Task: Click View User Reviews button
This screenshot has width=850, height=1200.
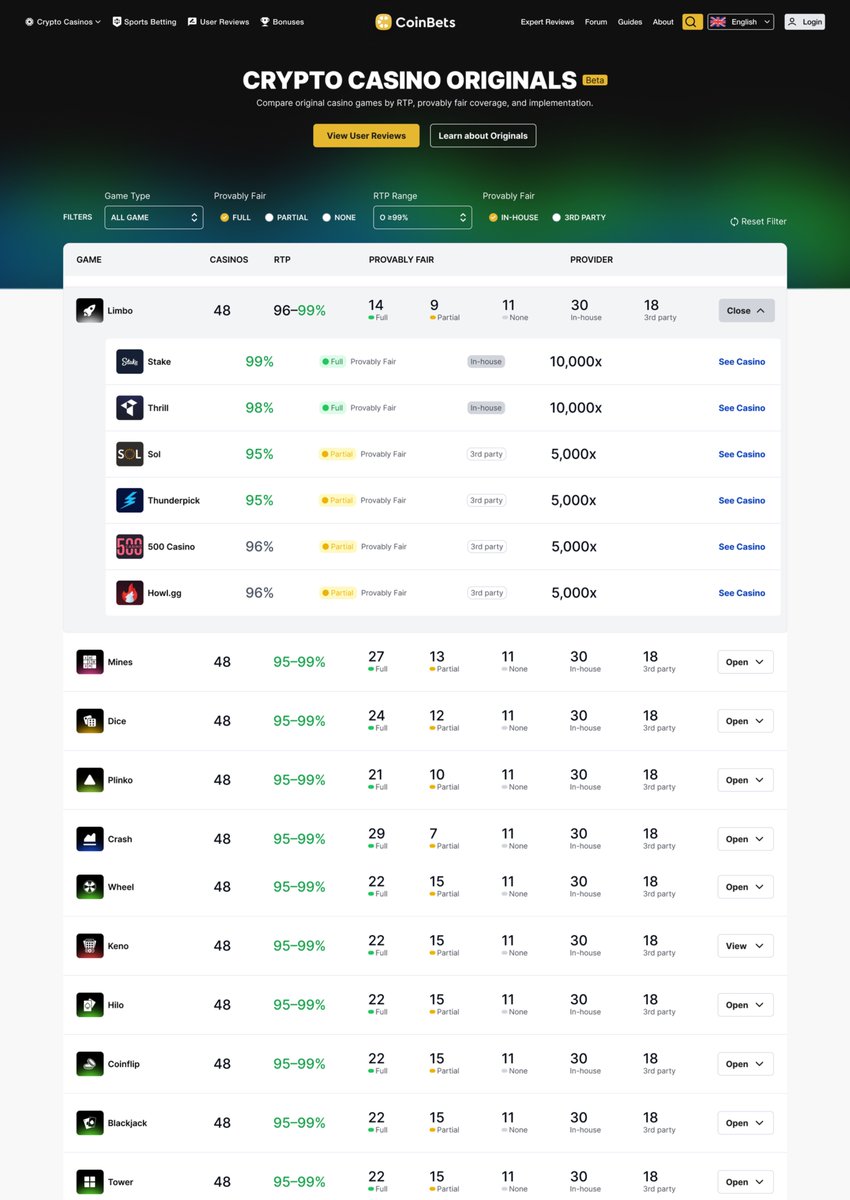Action: [x=366, y=135]
